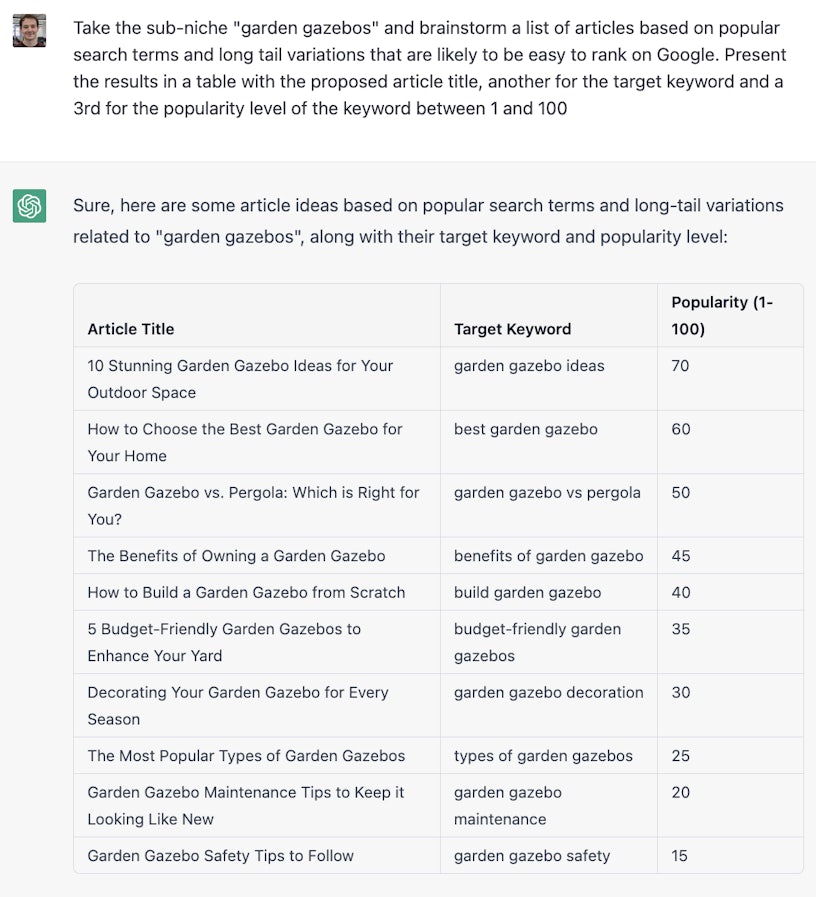Click the "Popularity (1-100)" column header

coord(722,315)
